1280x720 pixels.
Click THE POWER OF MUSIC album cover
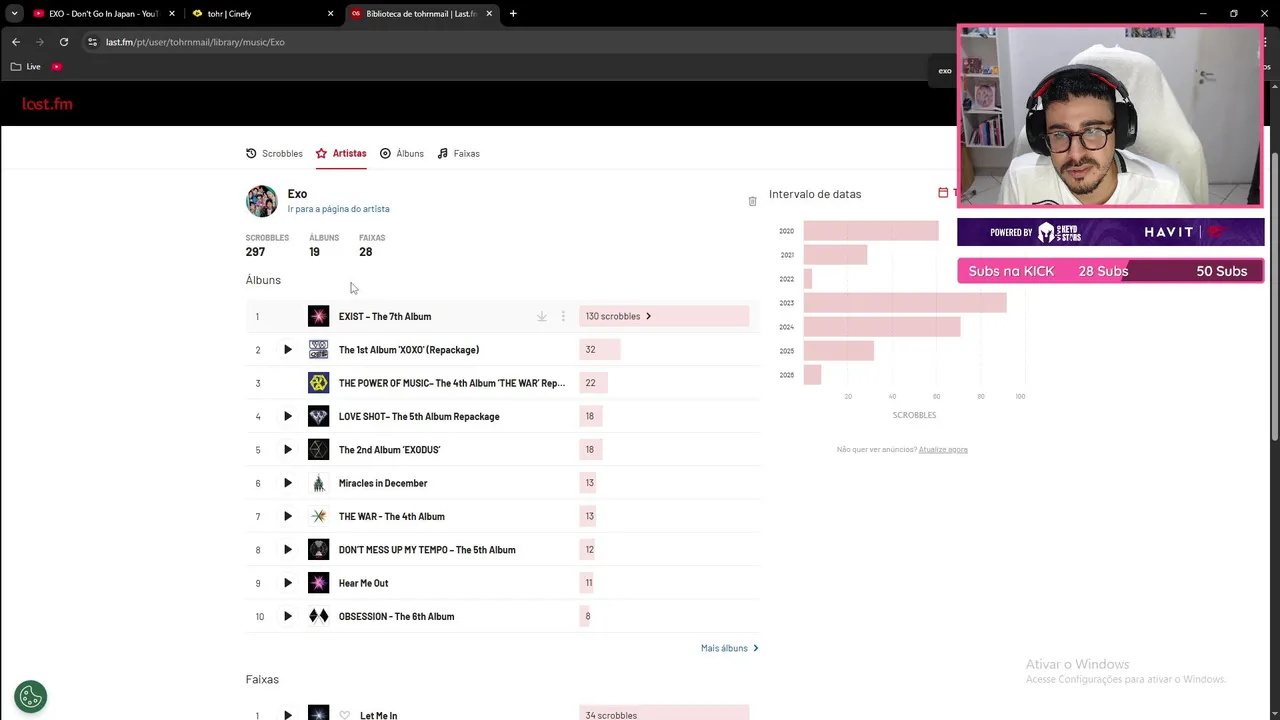(318, 383)
